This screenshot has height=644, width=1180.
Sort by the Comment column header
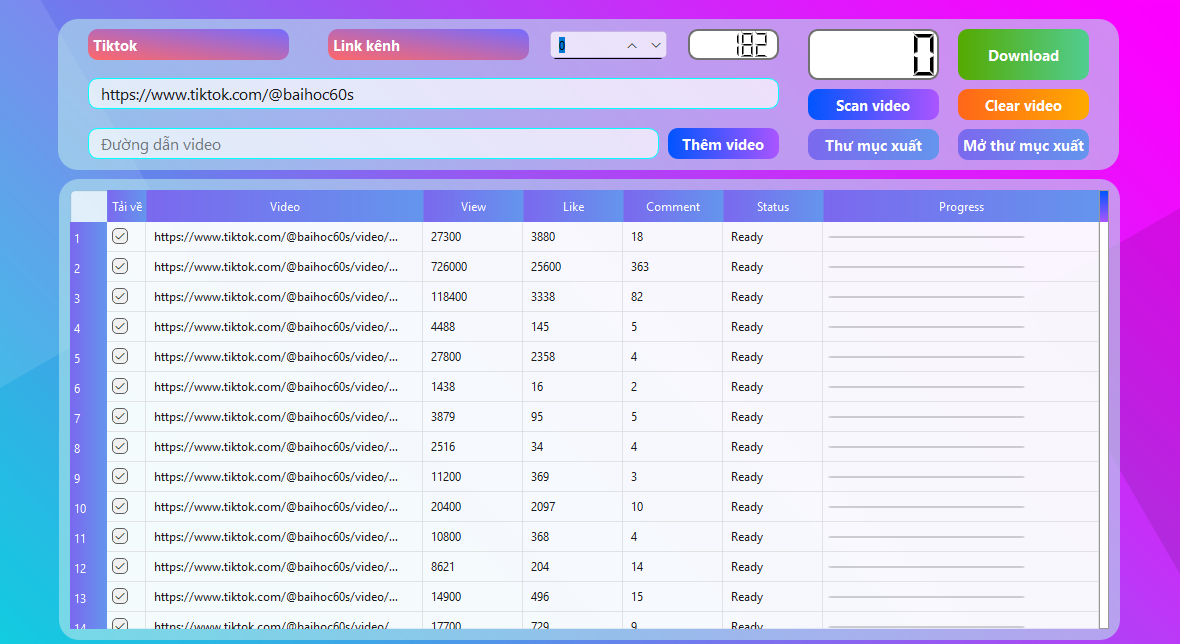coord(673,206)
